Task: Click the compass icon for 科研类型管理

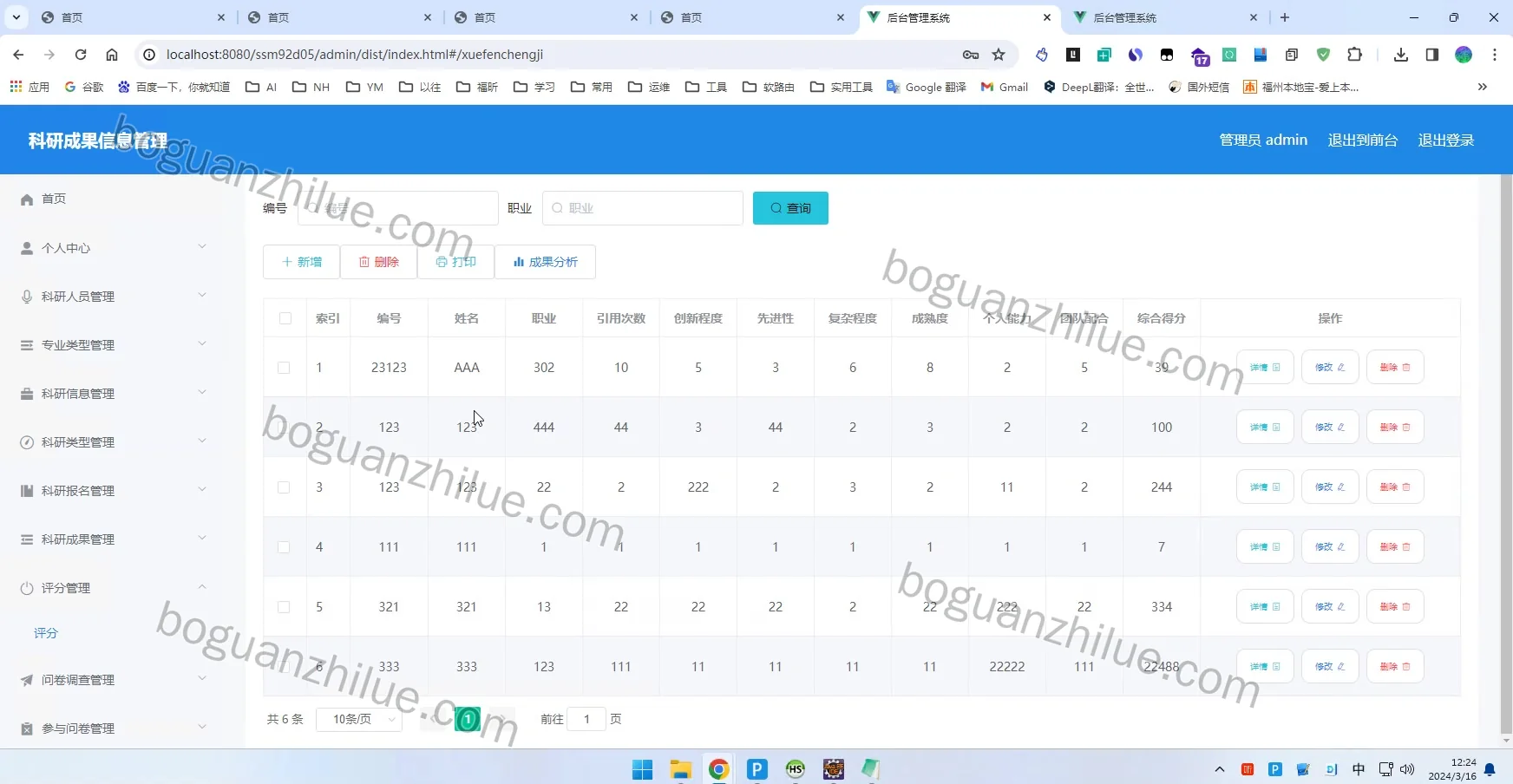Action: tap(27, 442)
